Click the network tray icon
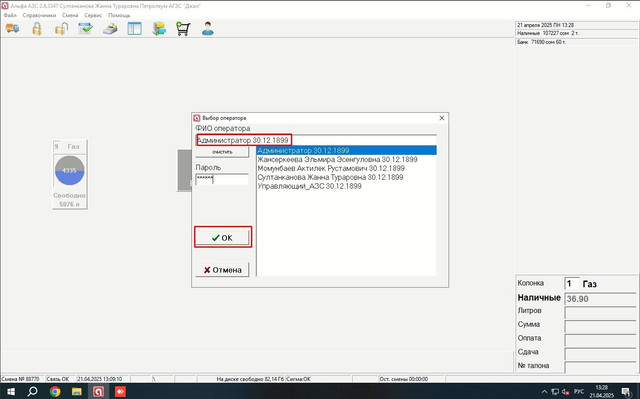This screenshot has height=399, width=640. (555, 392)
